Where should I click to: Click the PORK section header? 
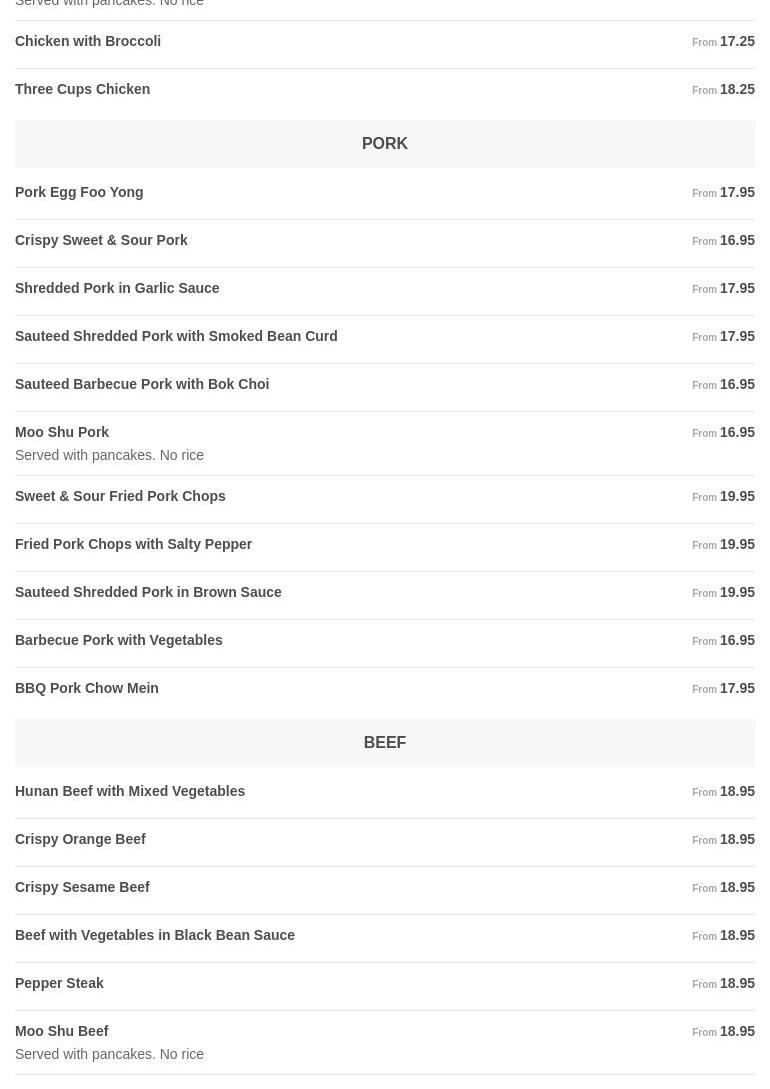pos(384,144)
